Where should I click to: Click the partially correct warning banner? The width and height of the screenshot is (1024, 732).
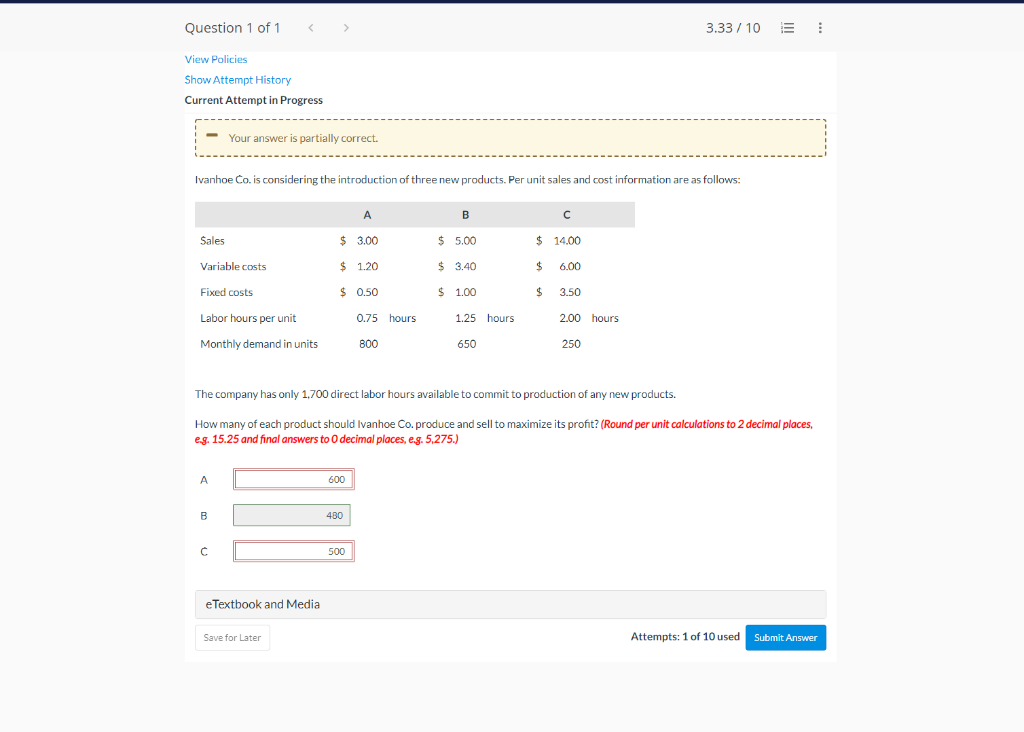coord(510,137)
